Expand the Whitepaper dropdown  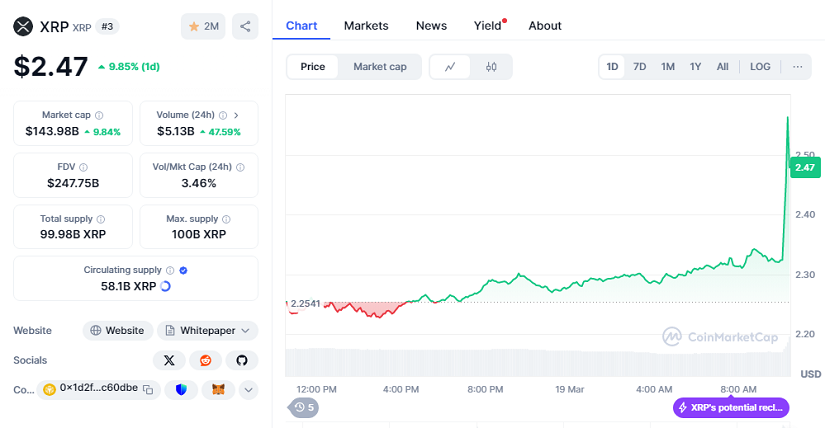pyautogui.click(x=207, y=330)
